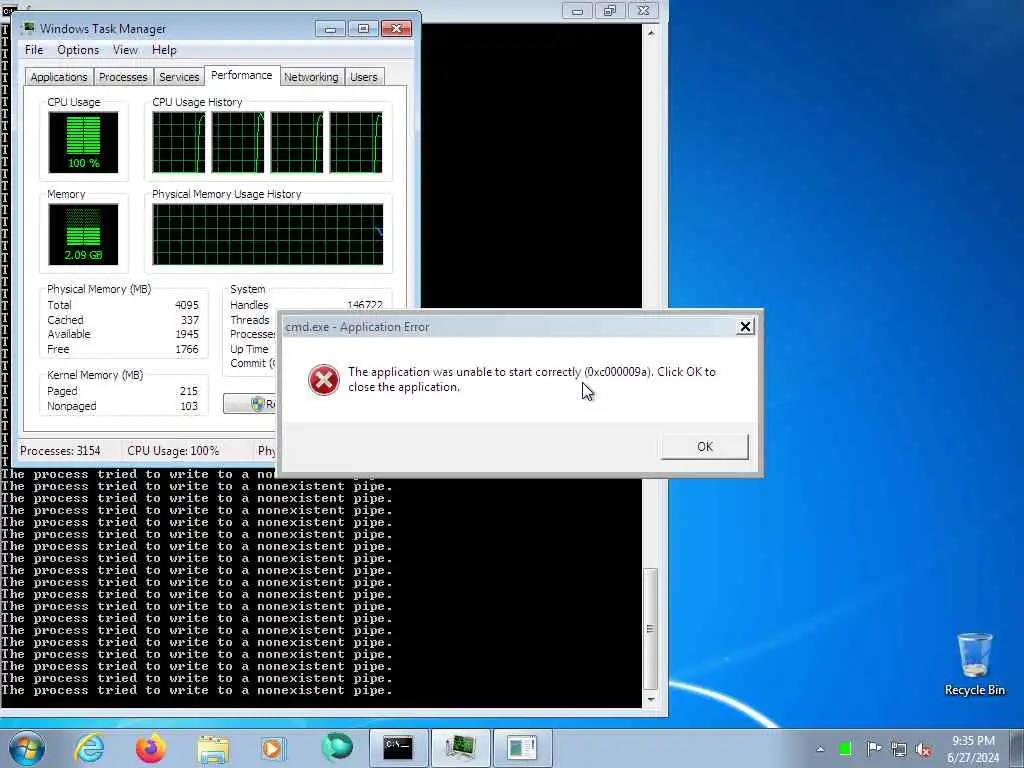Viewport: 1024px width, 768px height.
Task: Restore down the command prompt window
Action: [610, 10]
